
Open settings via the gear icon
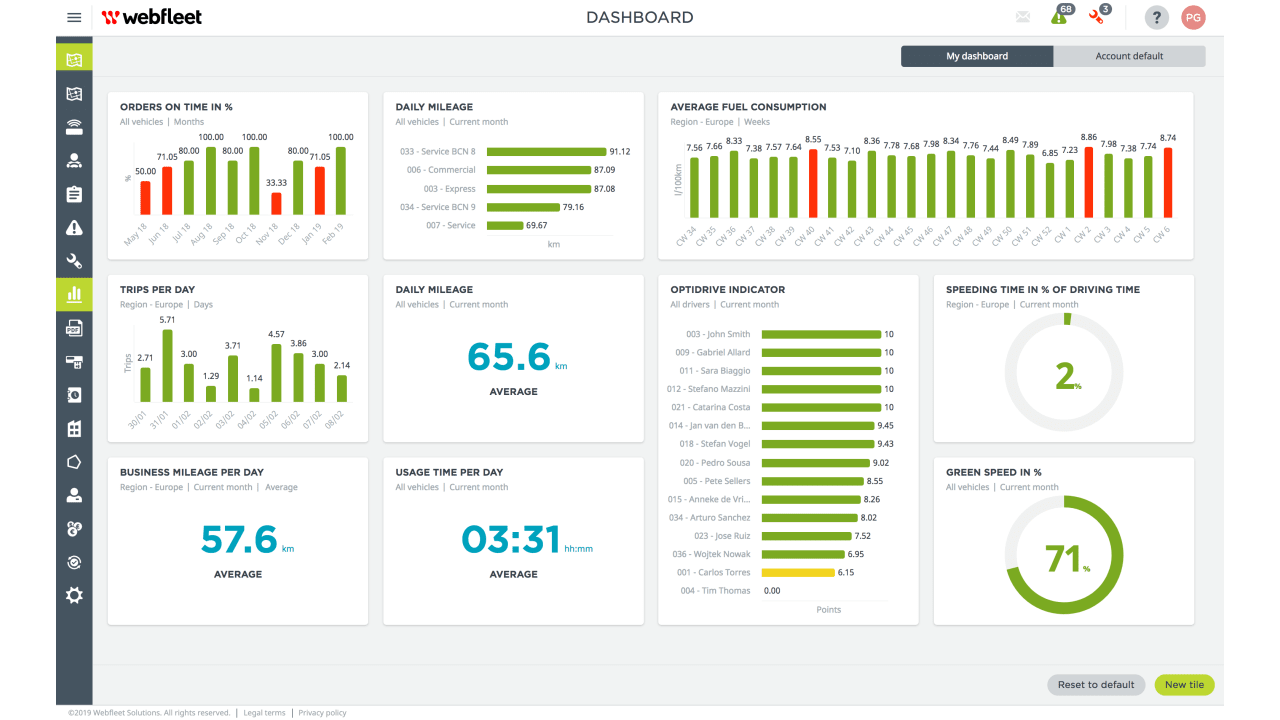pos(74,595)
